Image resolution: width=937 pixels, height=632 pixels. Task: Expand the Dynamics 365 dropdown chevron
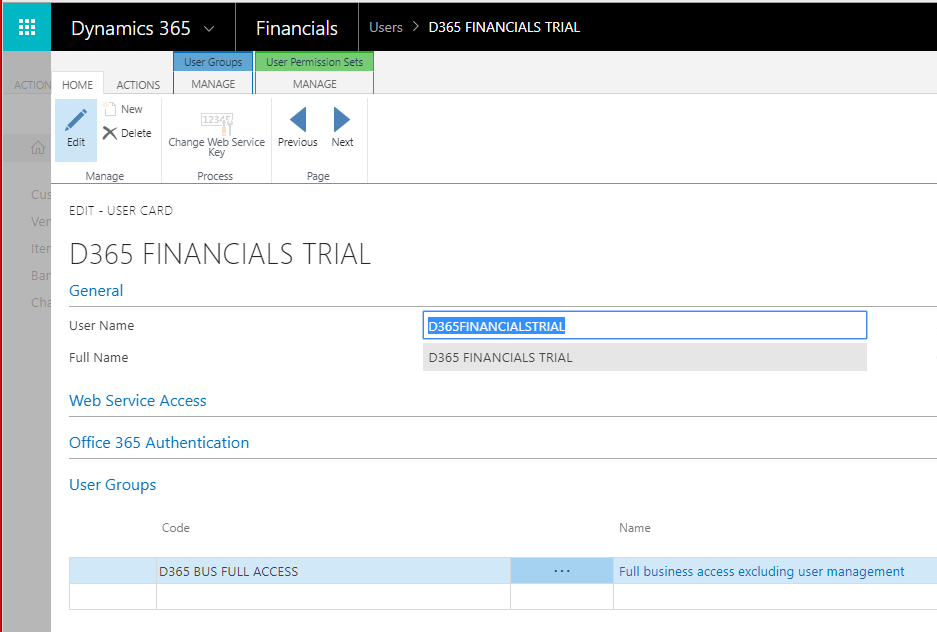pyautogui.click(x=209, y=29)
